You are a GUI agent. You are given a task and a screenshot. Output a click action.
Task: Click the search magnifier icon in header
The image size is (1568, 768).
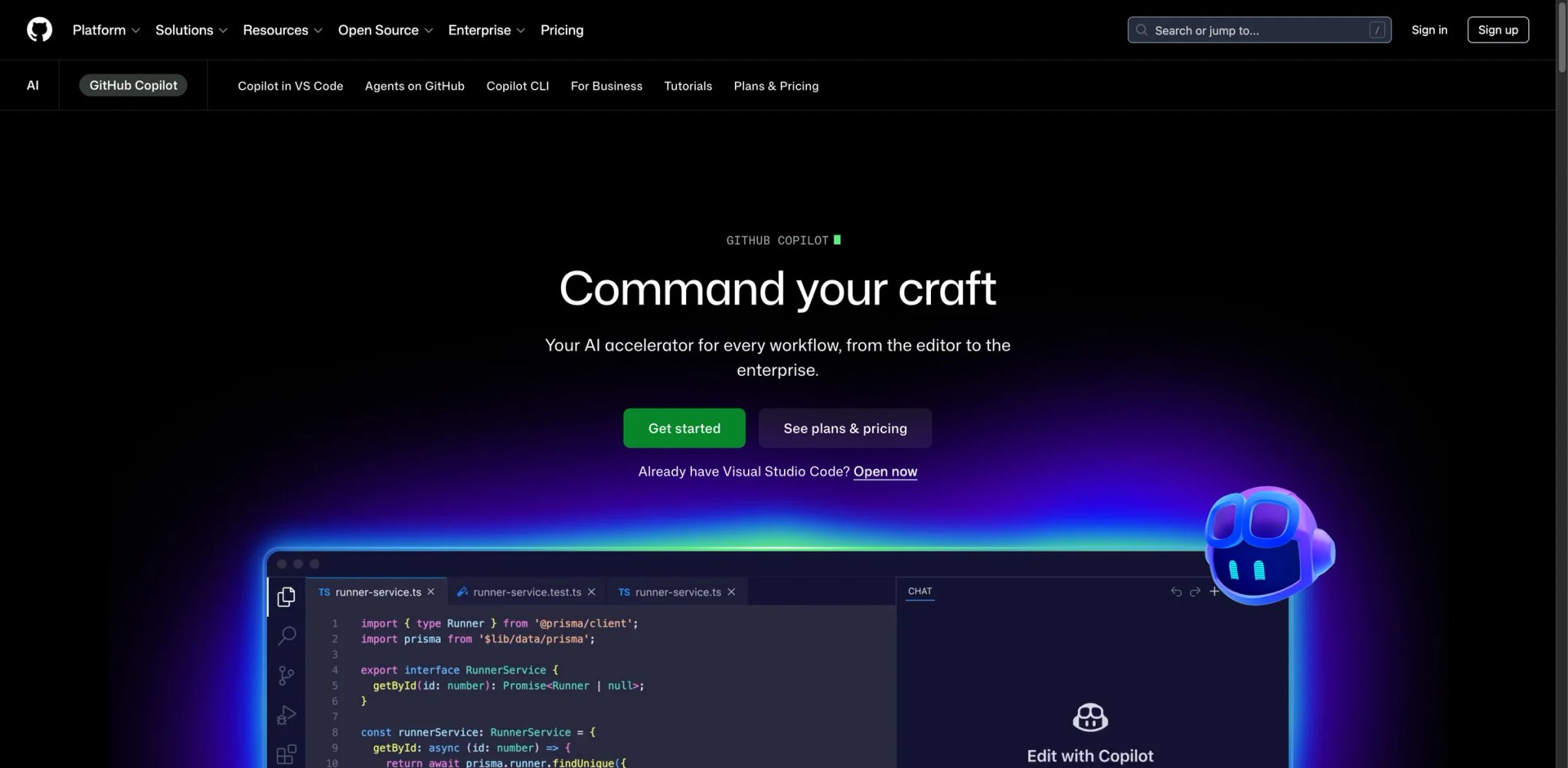(1142, 30)
